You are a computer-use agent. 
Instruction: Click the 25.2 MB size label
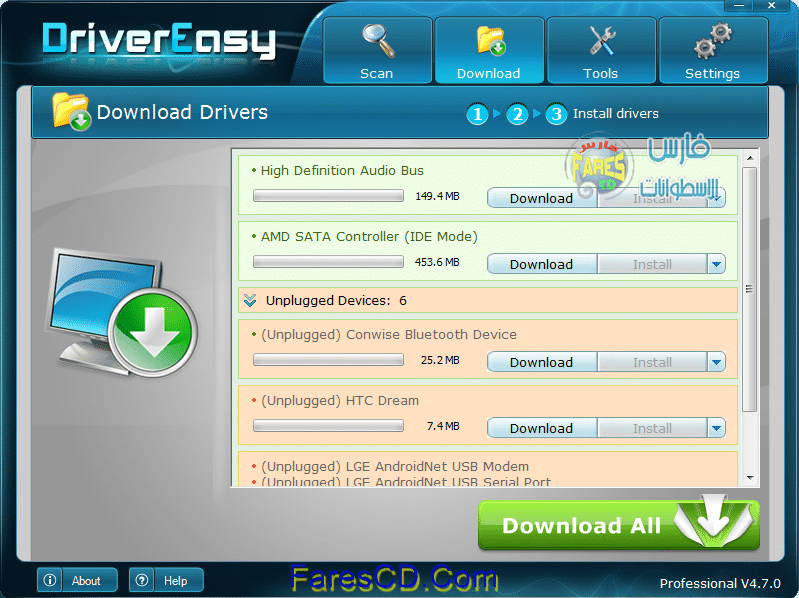coord(440,360)
